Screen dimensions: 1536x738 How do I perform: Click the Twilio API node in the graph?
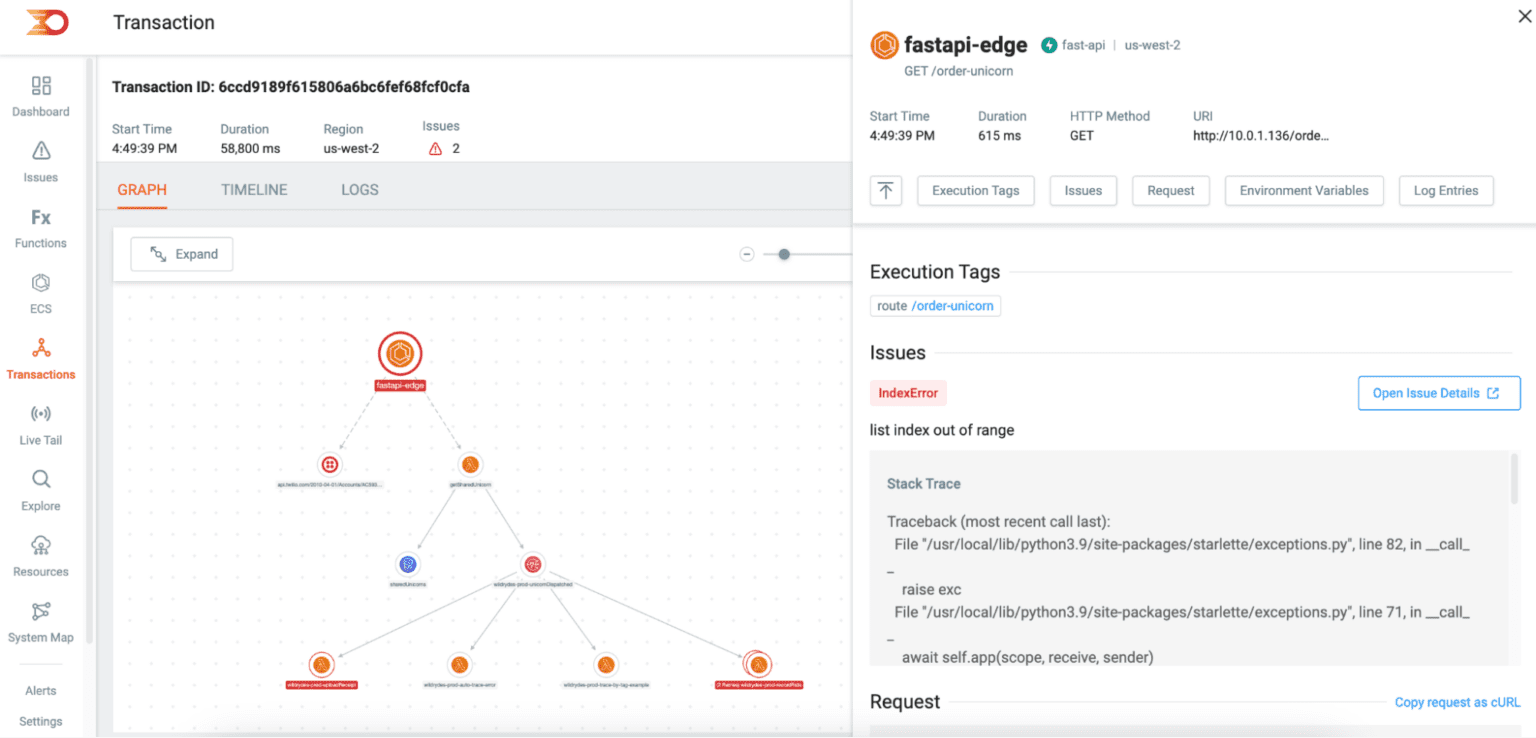click(x=330, y=463)
